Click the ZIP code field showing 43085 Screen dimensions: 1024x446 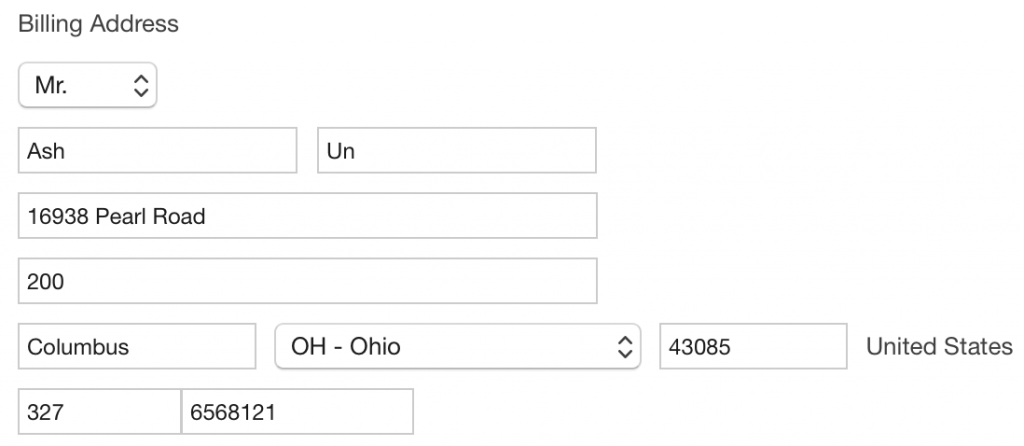[x=753, y=347]
